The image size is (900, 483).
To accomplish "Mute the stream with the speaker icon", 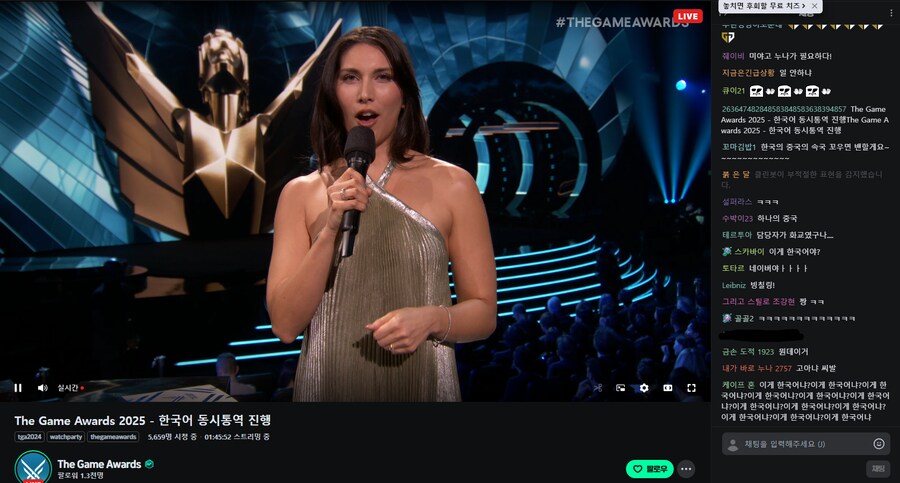I will [x=42, y=388].
